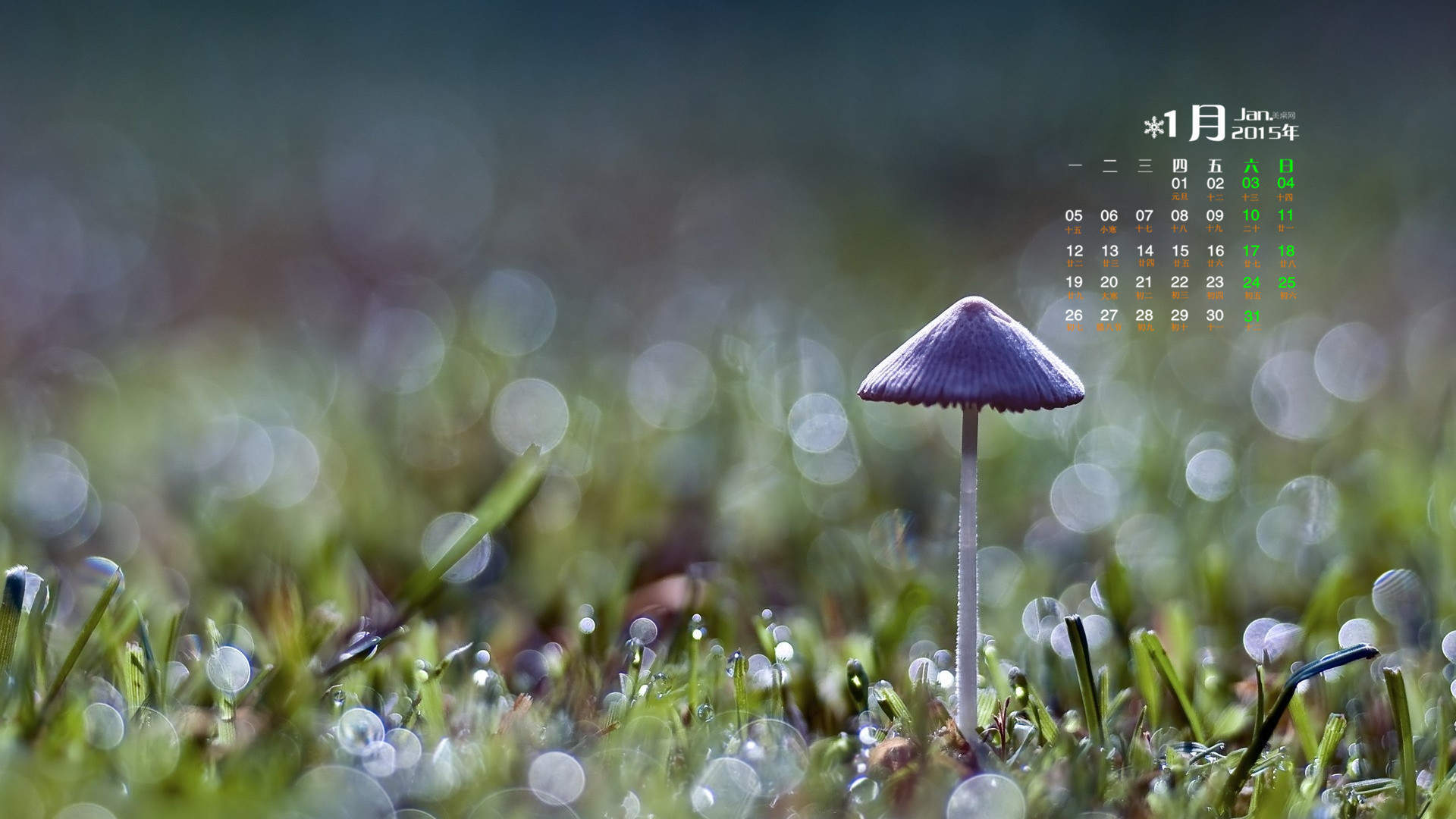Click calendar date 28
The width and height of the screenshot is (1456, 819).
pos(1144,315)
